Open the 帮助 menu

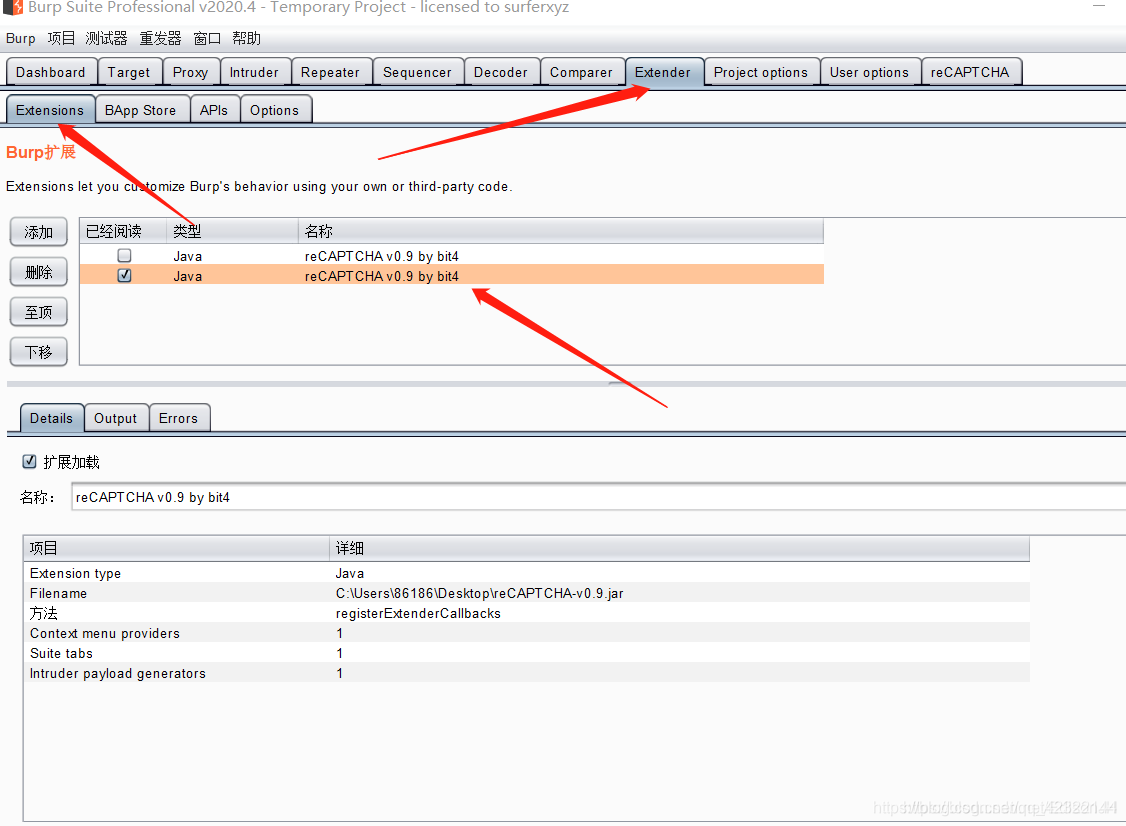(246, 38)
